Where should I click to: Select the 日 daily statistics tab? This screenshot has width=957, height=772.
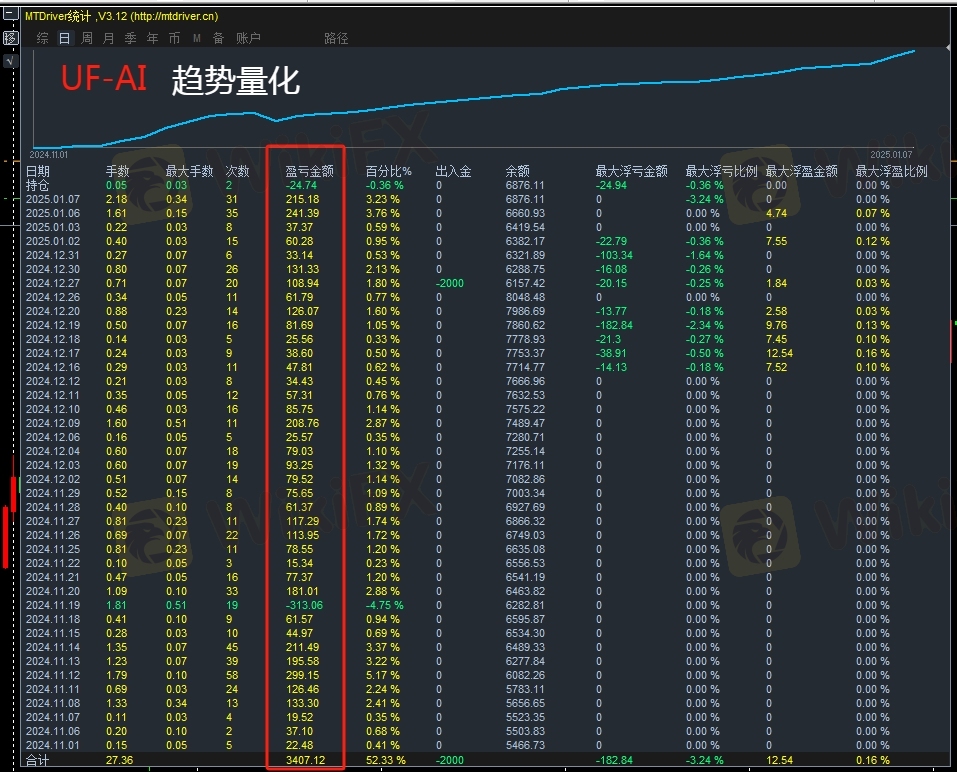coord(64,38)
